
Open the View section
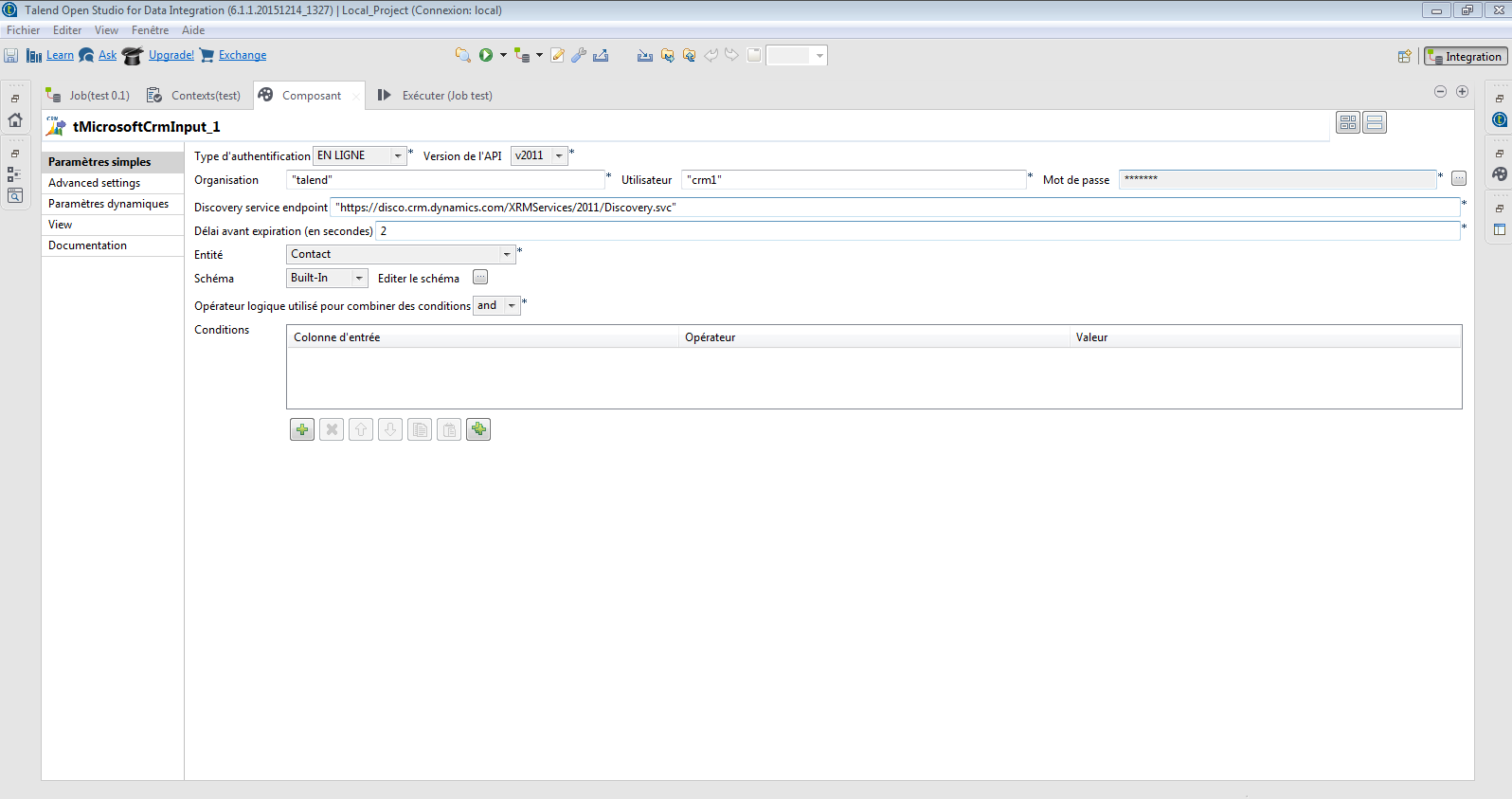[113, 225]
